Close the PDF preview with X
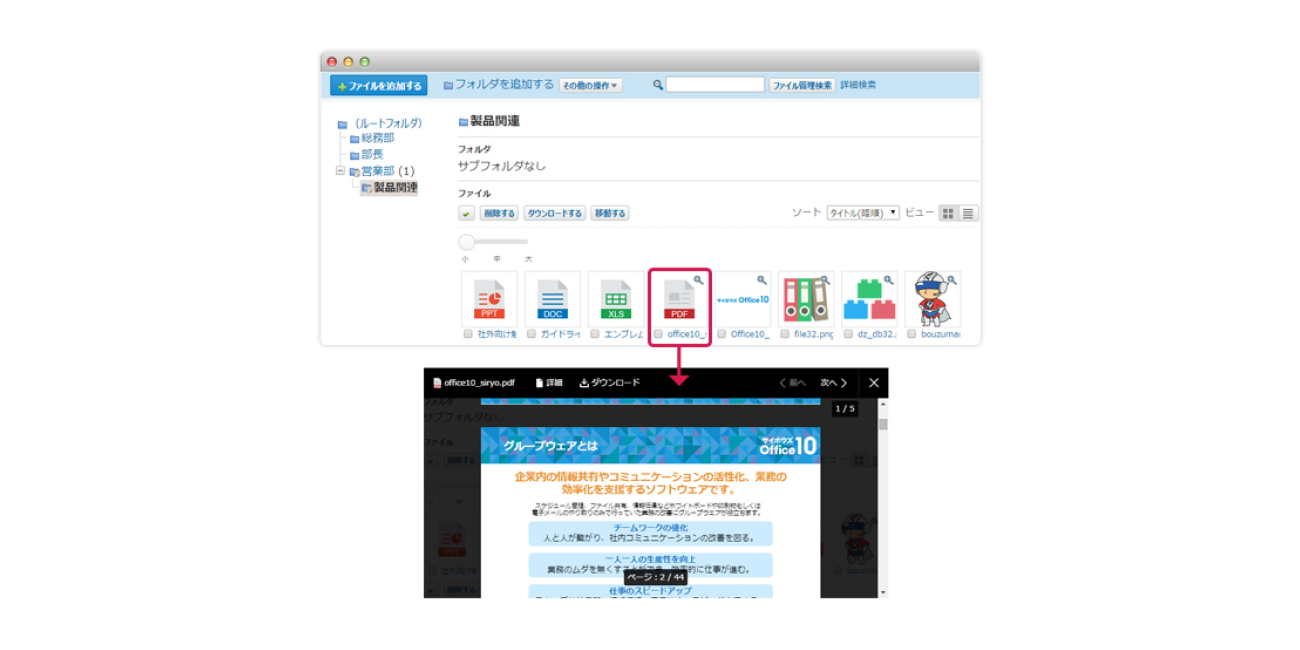This screenshot has height=650, width=1300. pos(873,383)
